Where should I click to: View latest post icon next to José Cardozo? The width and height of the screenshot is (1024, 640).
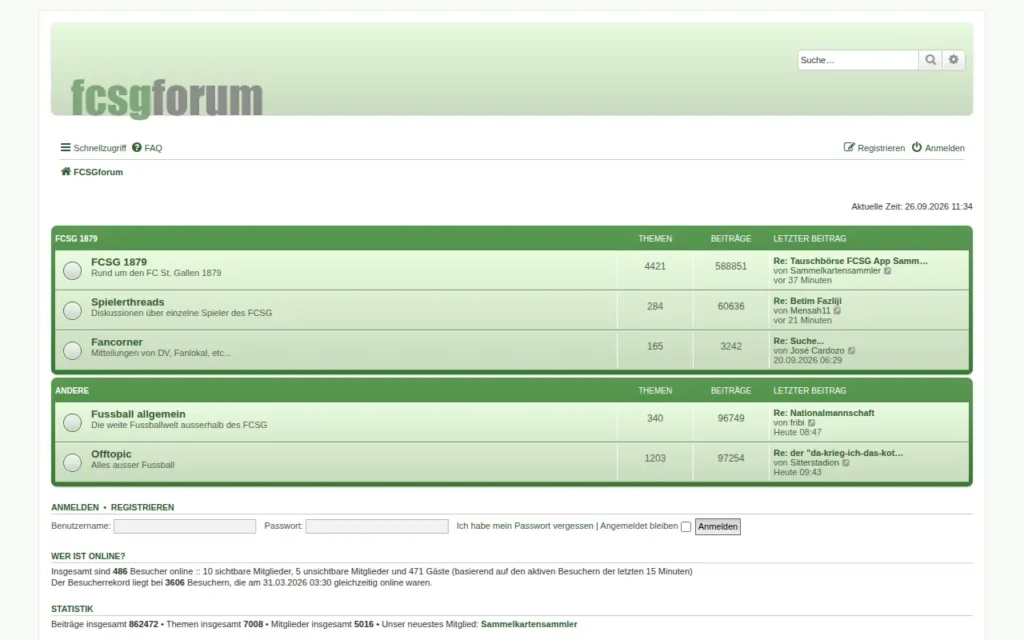[852, 351]
